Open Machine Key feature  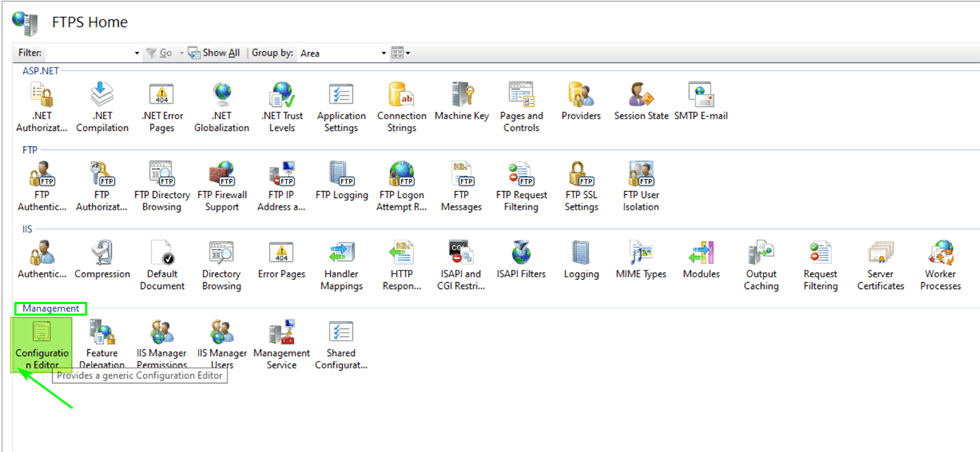461,101
